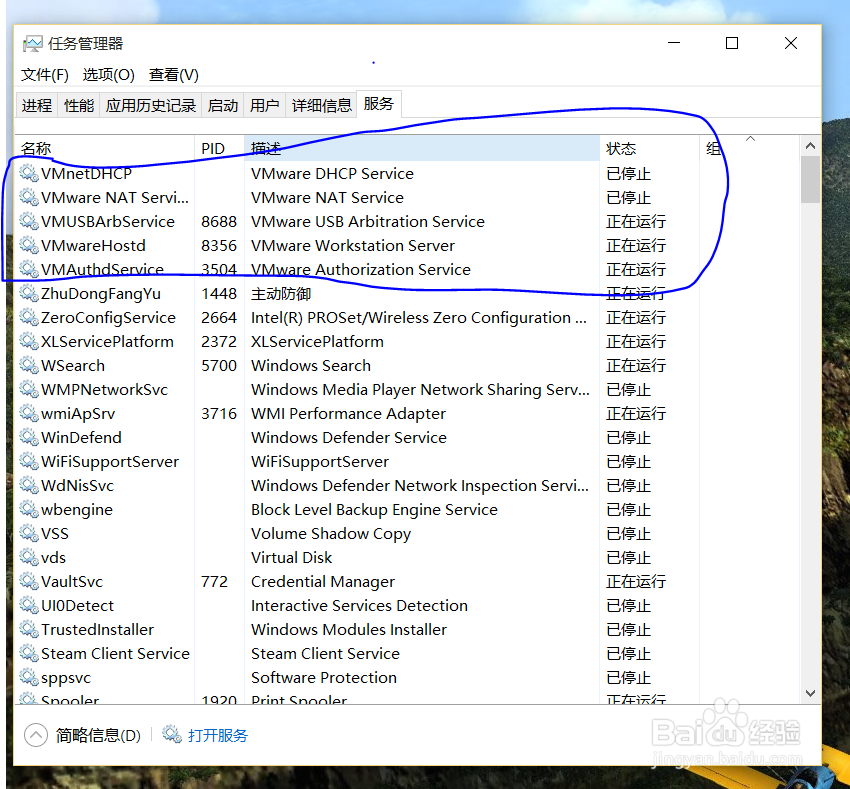Switch to the 启动 tab

click(223, 105)
